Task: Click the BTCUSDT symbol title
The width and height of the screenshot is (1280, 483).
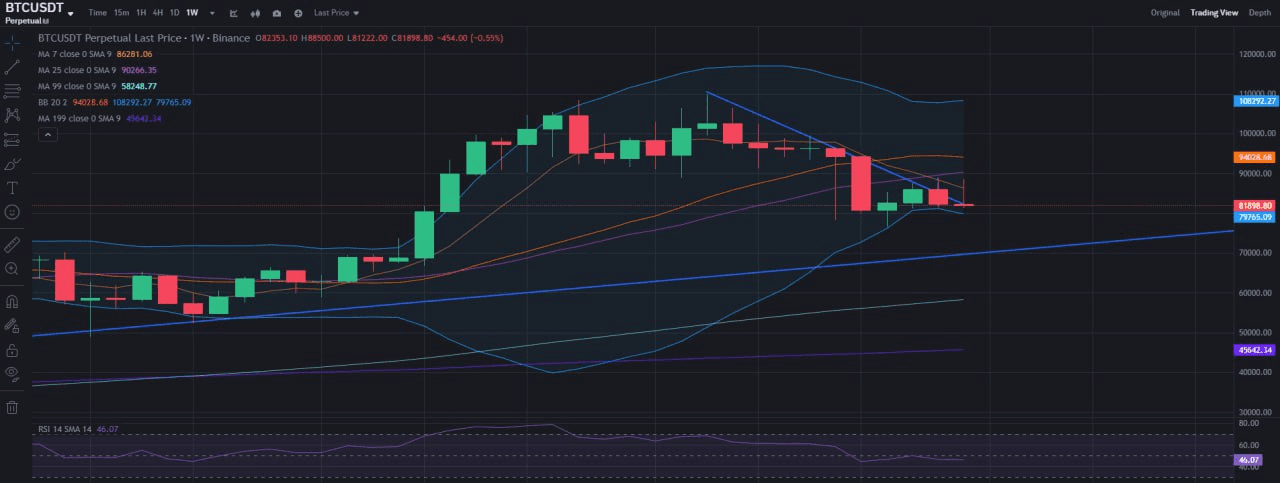Action: coord(34,8)
